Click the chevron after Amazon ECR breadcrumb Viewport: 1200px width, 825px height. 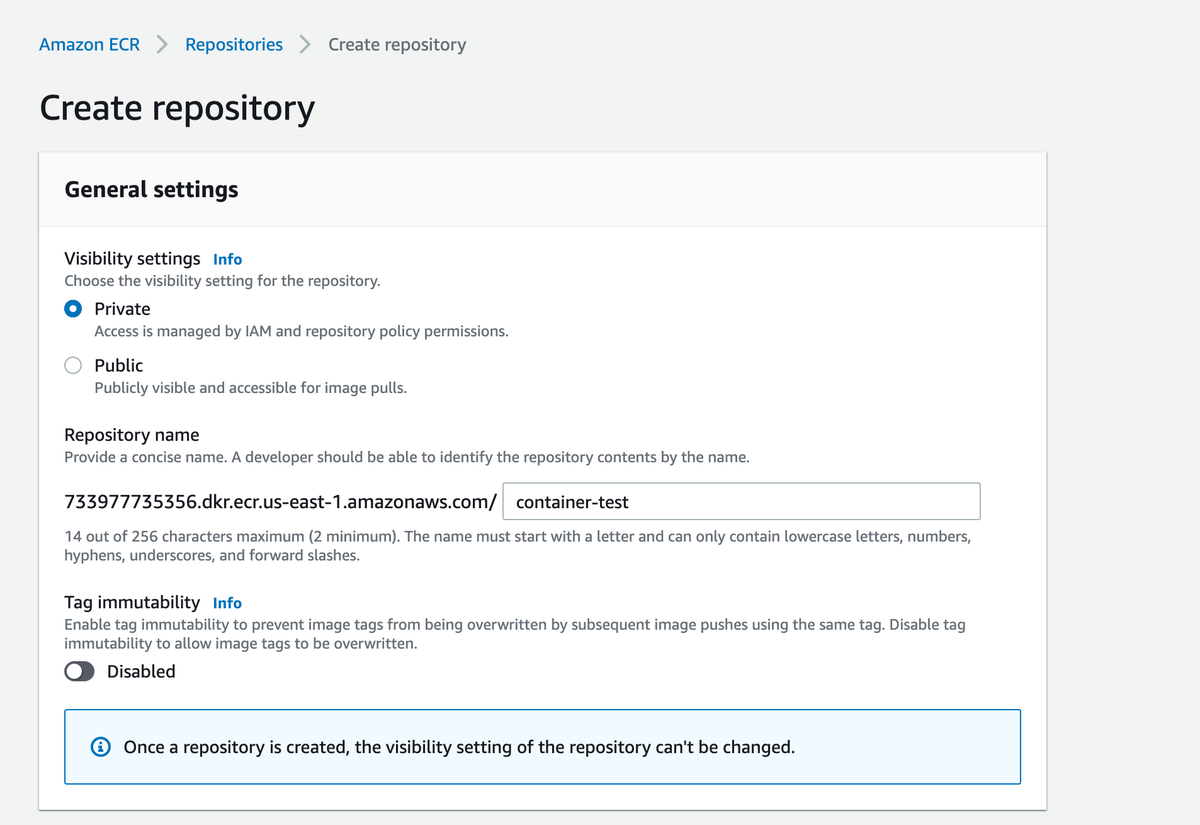(x=160, y=44)
